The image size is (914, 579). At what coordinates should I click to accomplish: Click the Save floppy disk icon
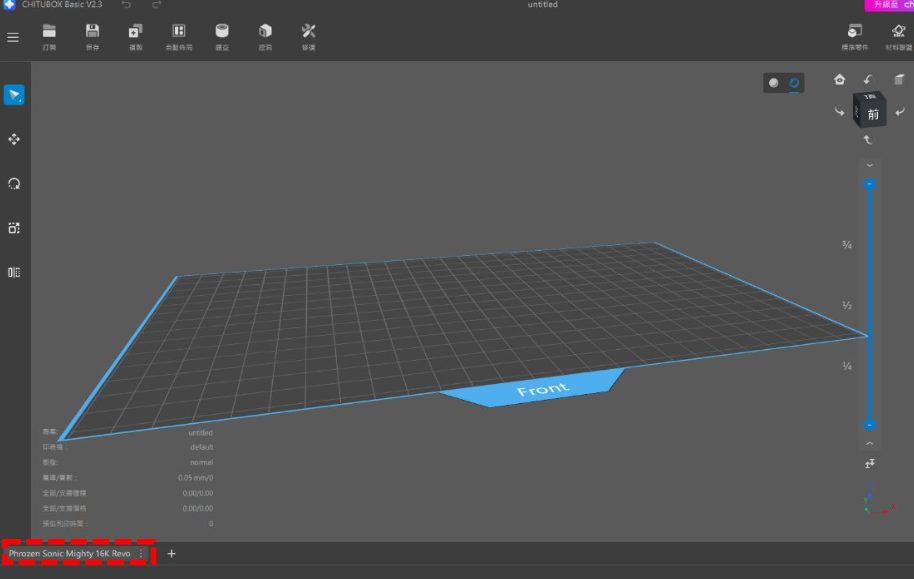(x=92, y=32)
